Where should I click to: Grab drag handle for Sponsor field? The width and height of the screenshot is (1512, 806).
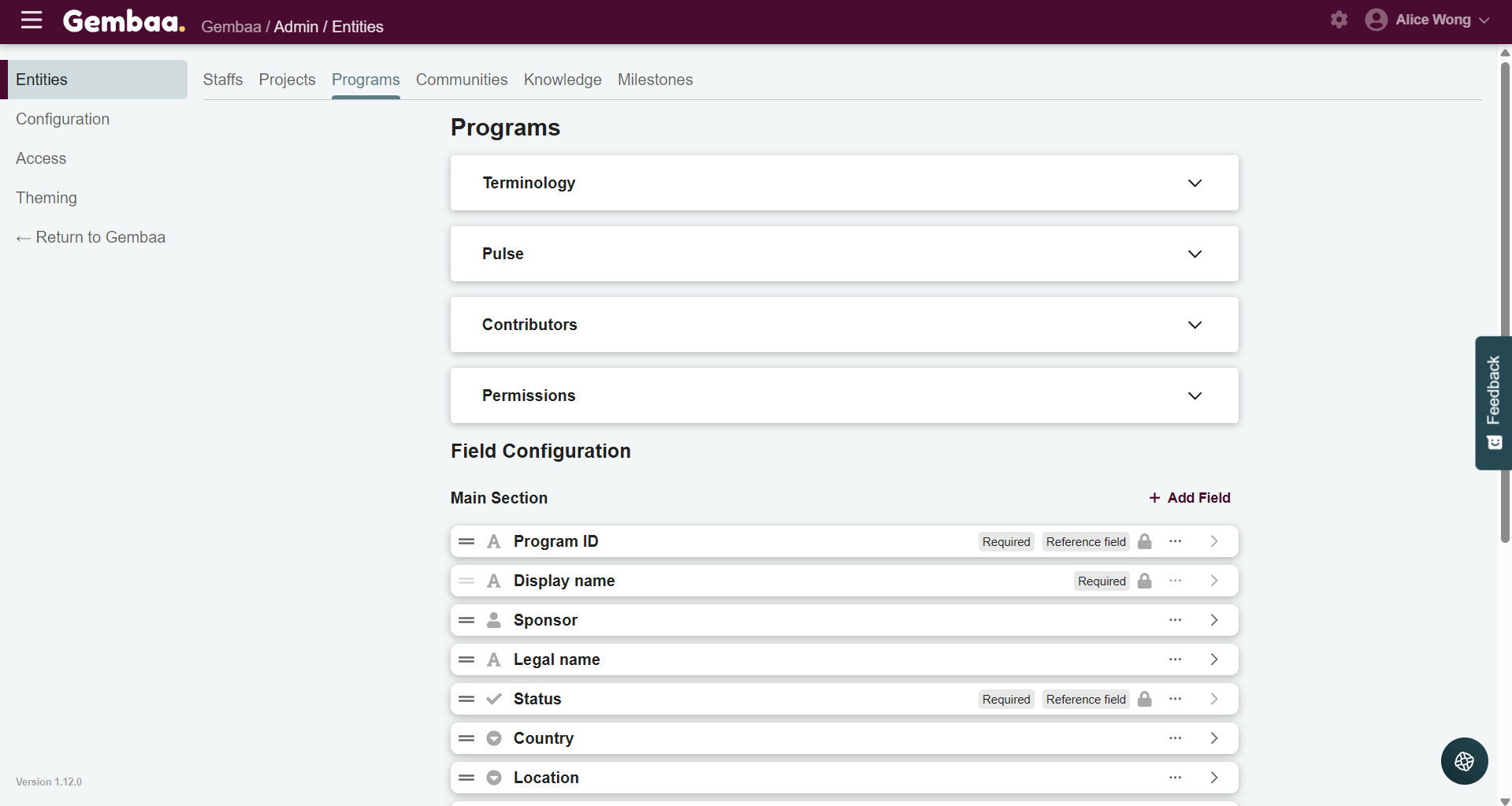coord(466,620)
